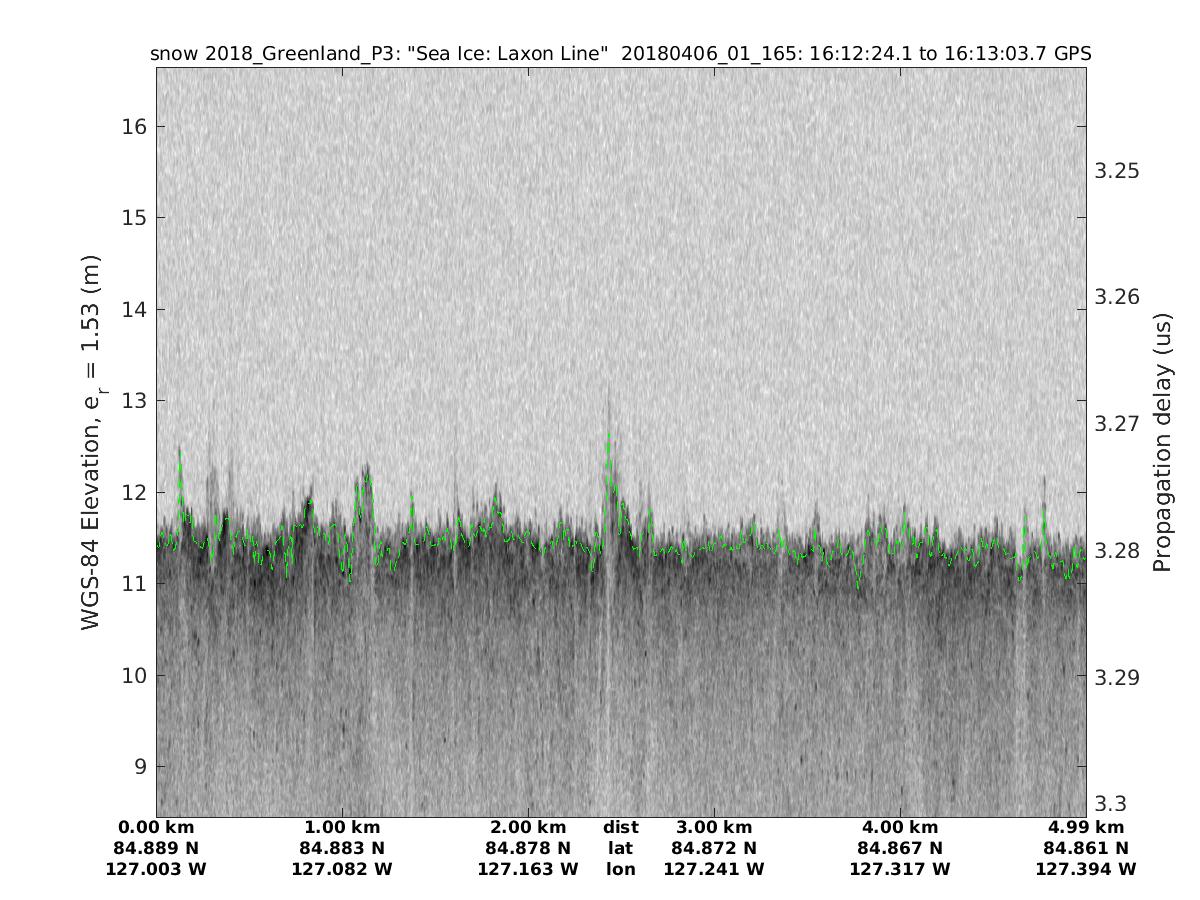Click the "84.878 N" latitude label
This screenshot has width=1200, height=900.
[x=528, y=848]
